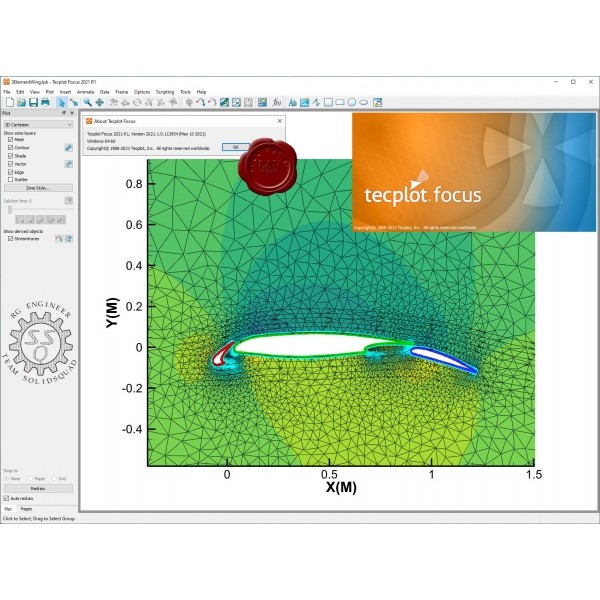This screenshot has height=600, width=600.
Task: Open the View menu
Action: [35, 92]
